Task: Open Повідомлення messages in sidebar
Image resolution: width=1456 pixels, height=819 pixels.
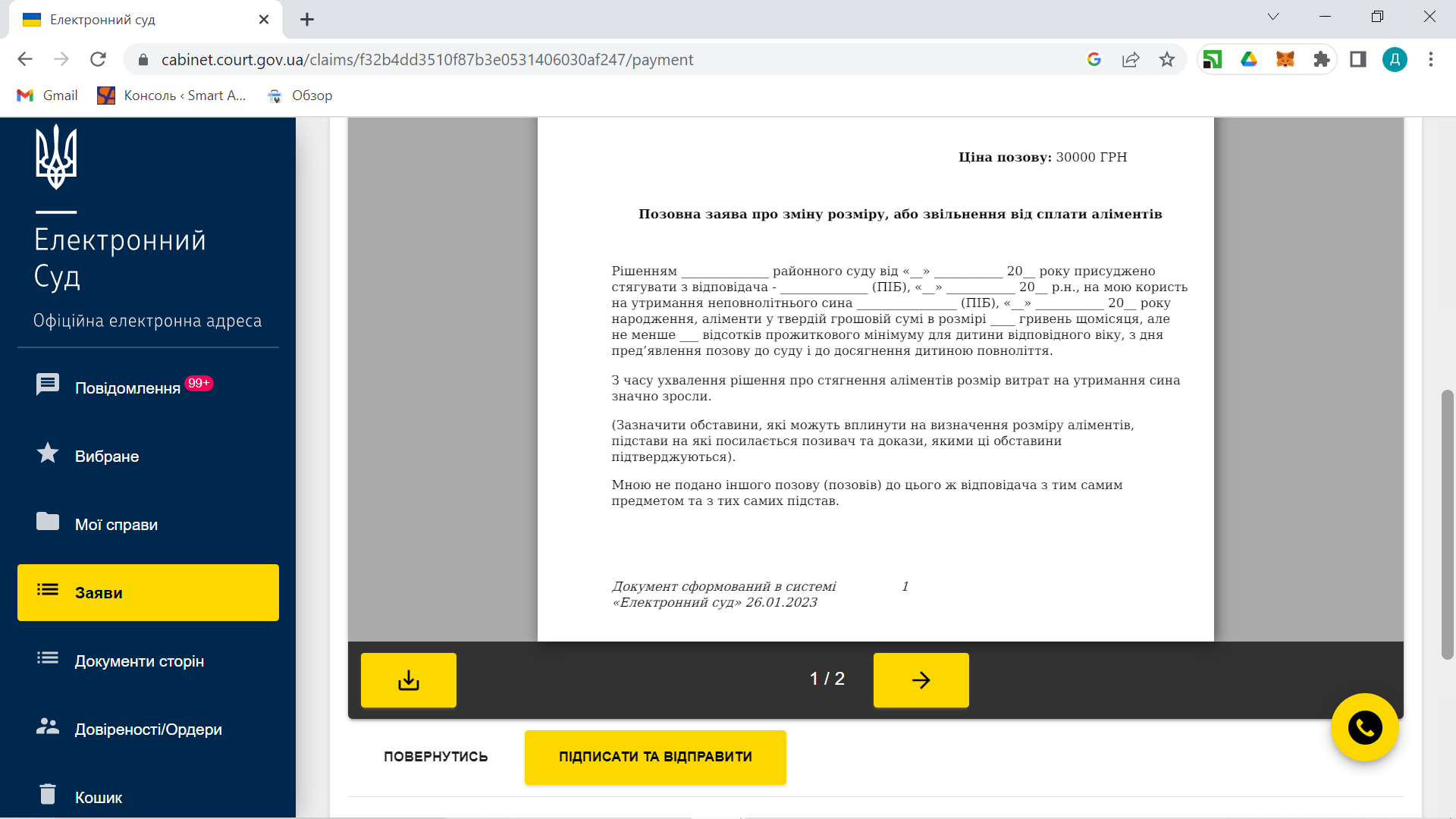Action: point(127,388)
